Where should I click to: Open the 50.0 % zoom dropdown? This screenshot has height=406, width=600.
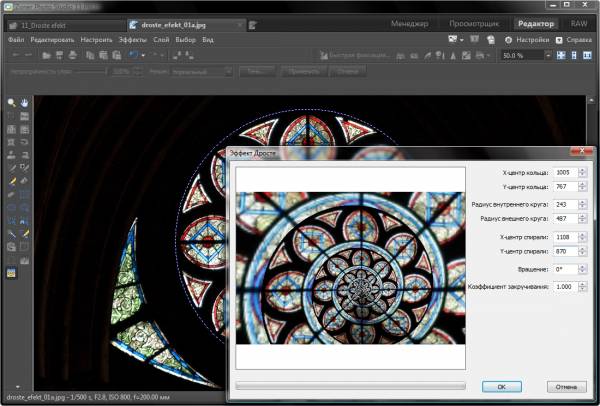(546, 55)
